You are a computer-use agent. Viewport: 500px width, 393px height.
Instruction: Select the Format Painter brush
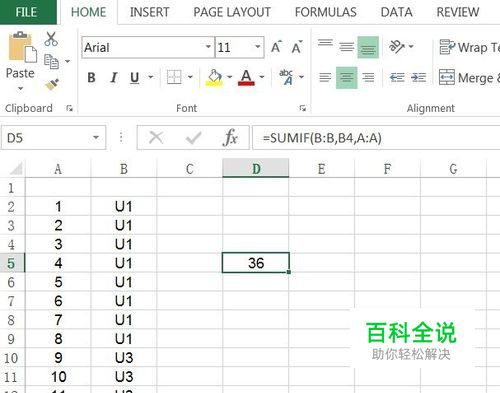[x=52, y=84]
